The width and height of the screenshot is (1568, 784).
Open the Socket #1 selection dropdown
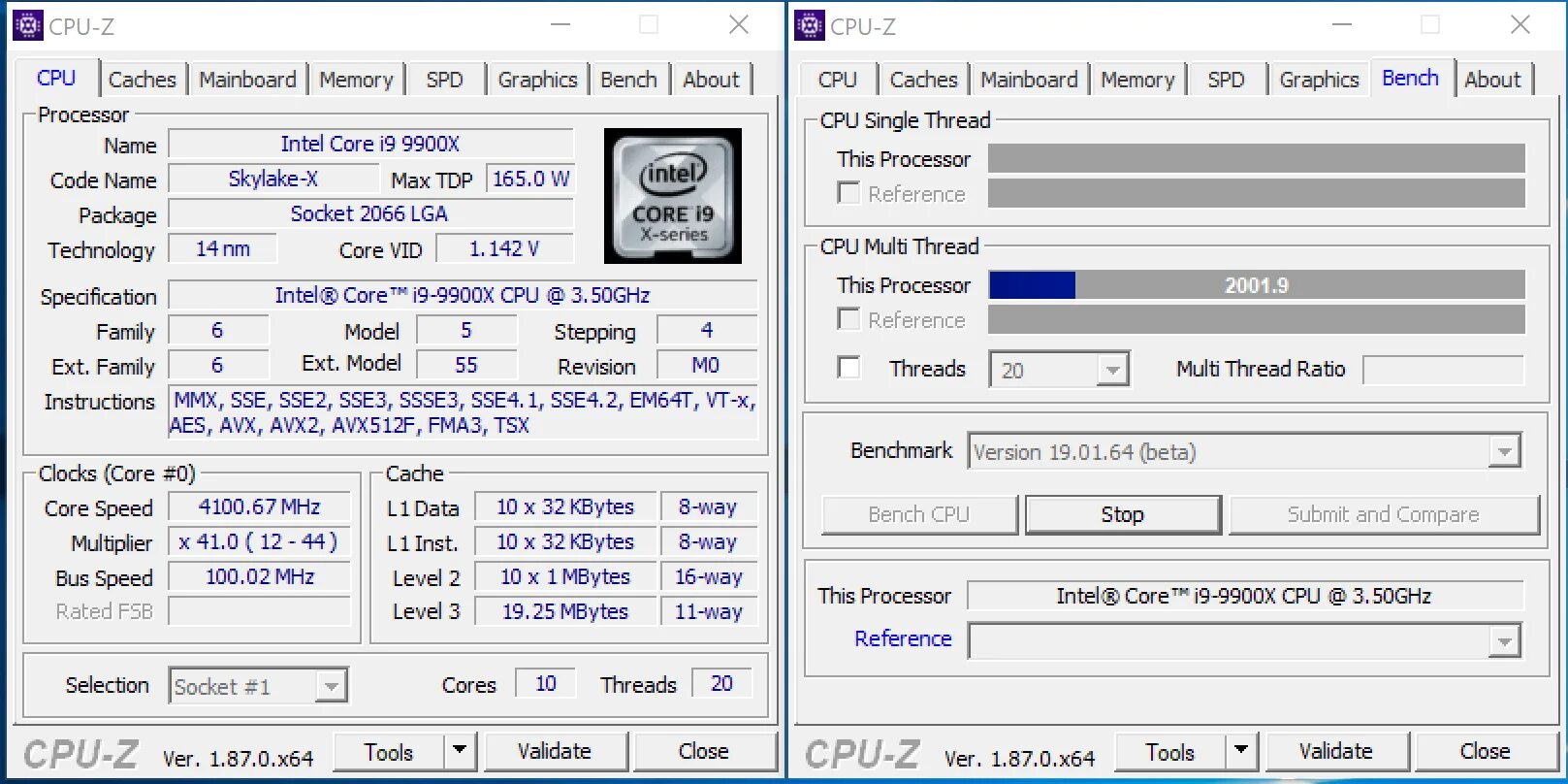point(258,686)
